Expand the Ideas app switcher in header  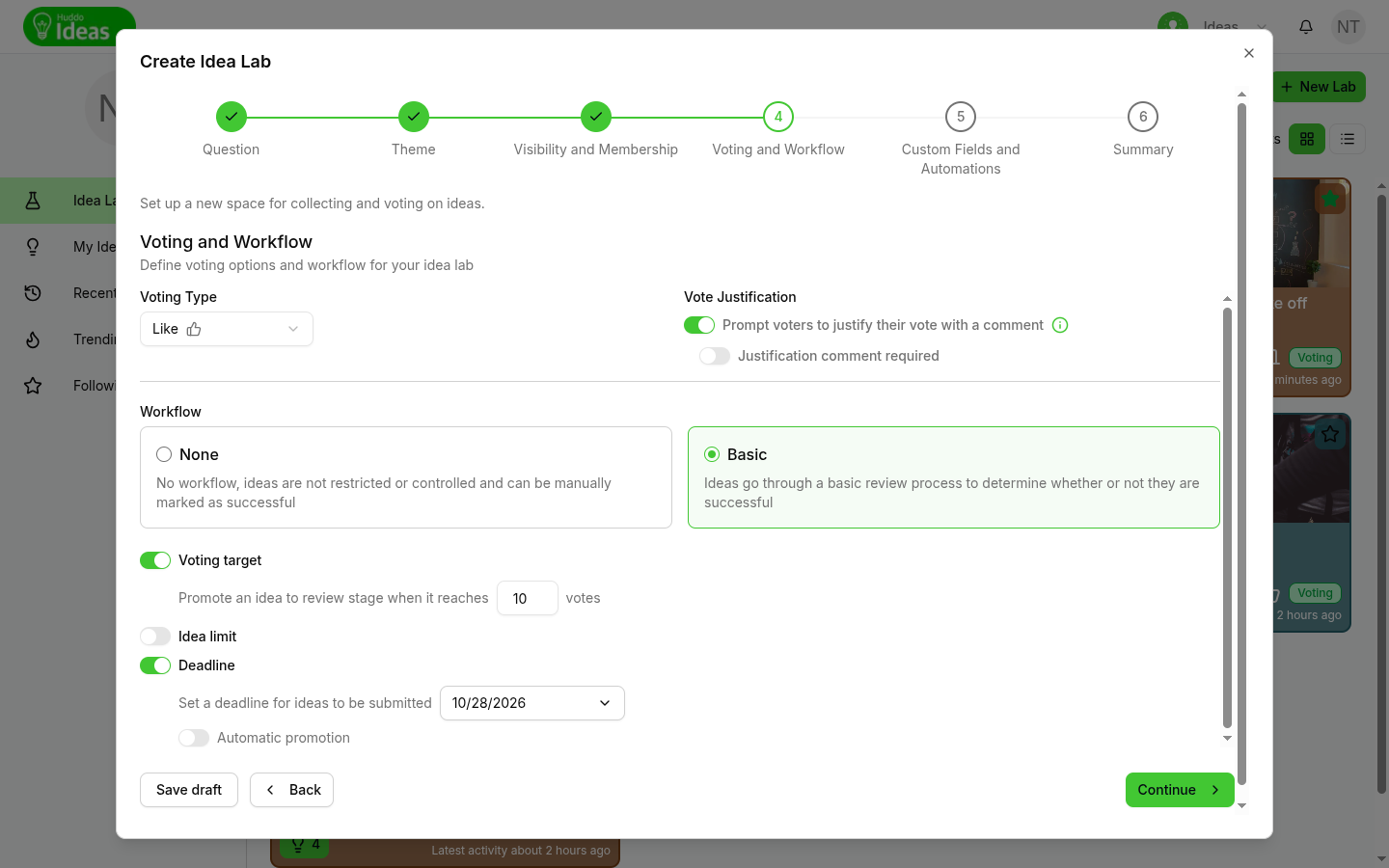[x=1262, y=27]
